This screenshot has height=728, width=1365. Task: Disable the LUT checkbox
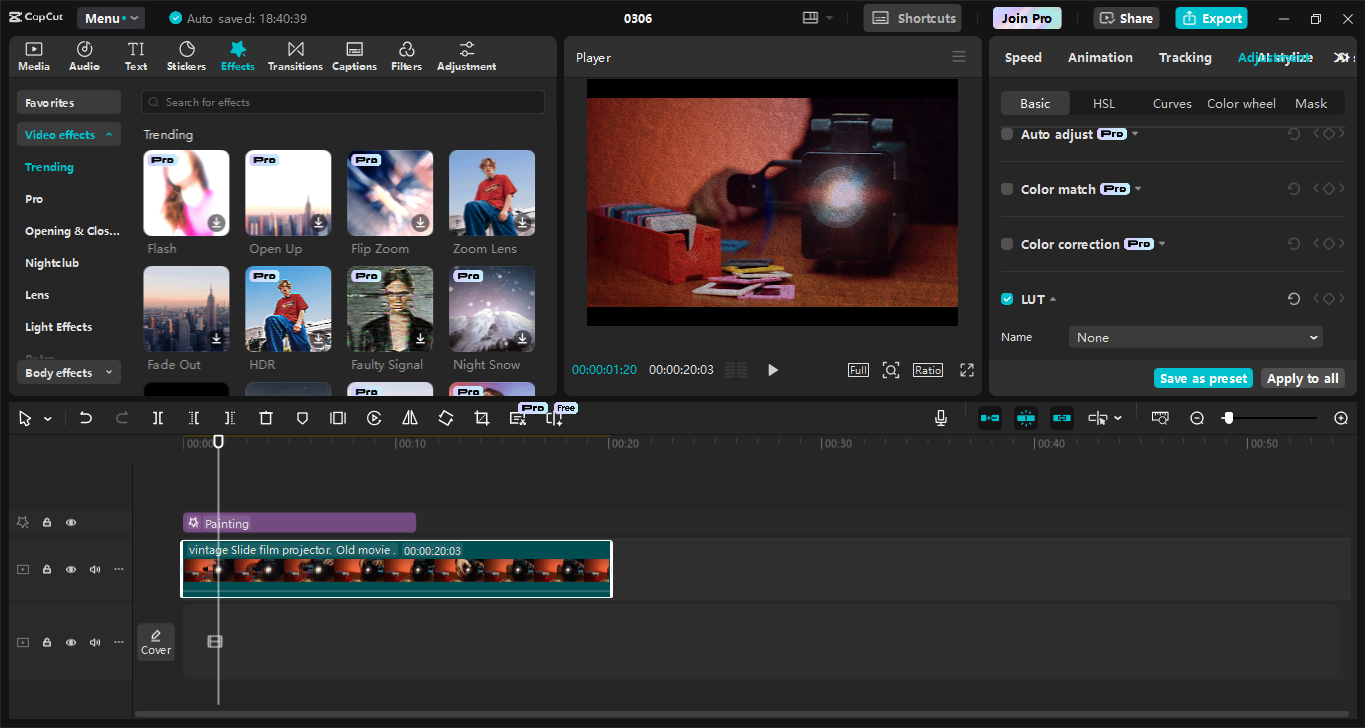(x=1006, y=298)
